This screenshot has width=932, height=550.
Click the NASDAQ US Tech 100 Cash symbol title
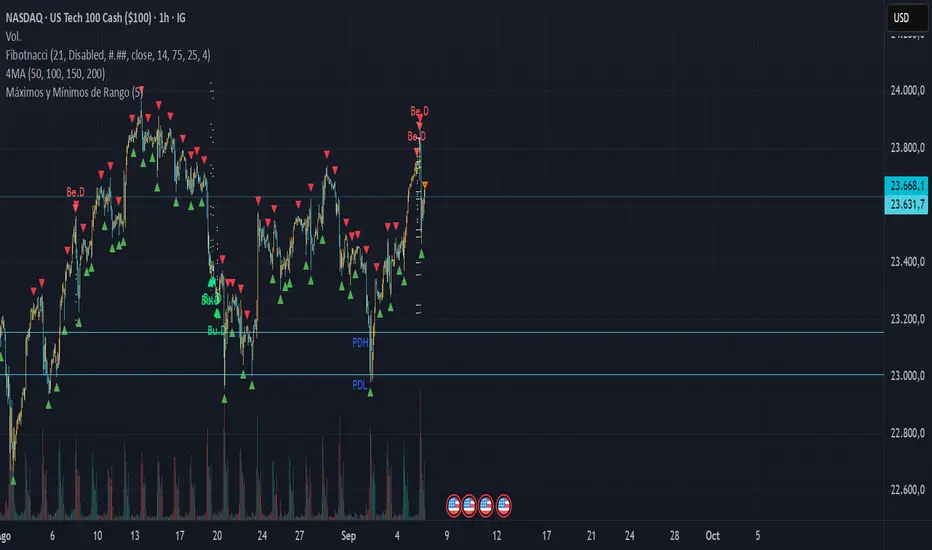[96, 18]
